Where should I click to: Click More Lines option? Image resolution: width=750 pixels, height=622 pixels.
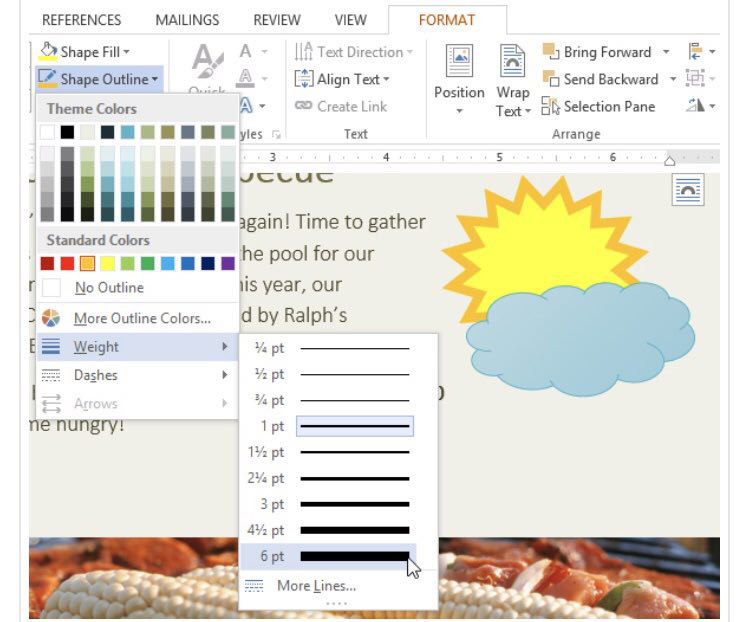point(316,586)
